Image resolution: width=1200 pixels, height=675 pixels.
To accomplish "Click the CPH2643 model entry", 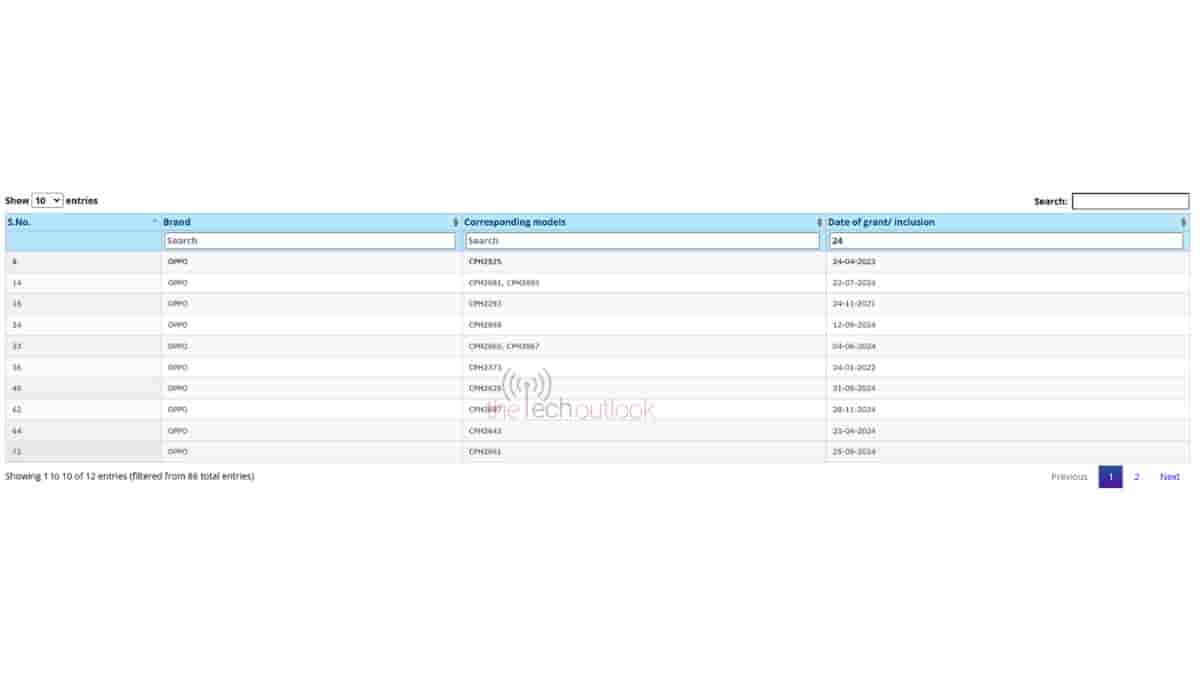I will click(485, 431).
